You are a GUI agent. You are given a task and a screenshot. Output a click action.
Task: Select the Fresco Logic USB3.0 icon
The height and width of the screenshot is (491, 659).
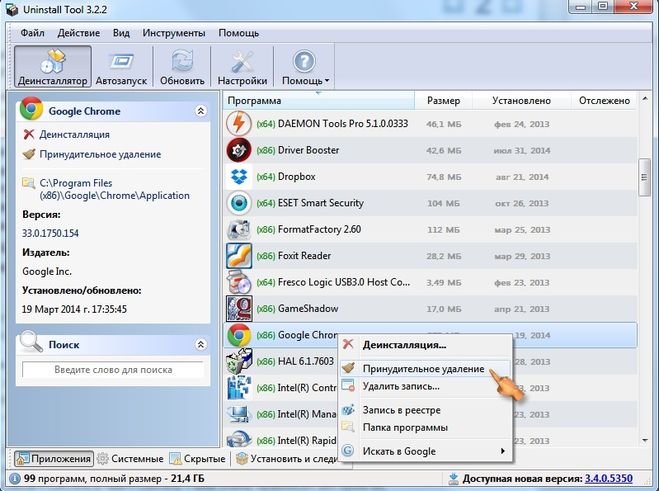point(239,282)
